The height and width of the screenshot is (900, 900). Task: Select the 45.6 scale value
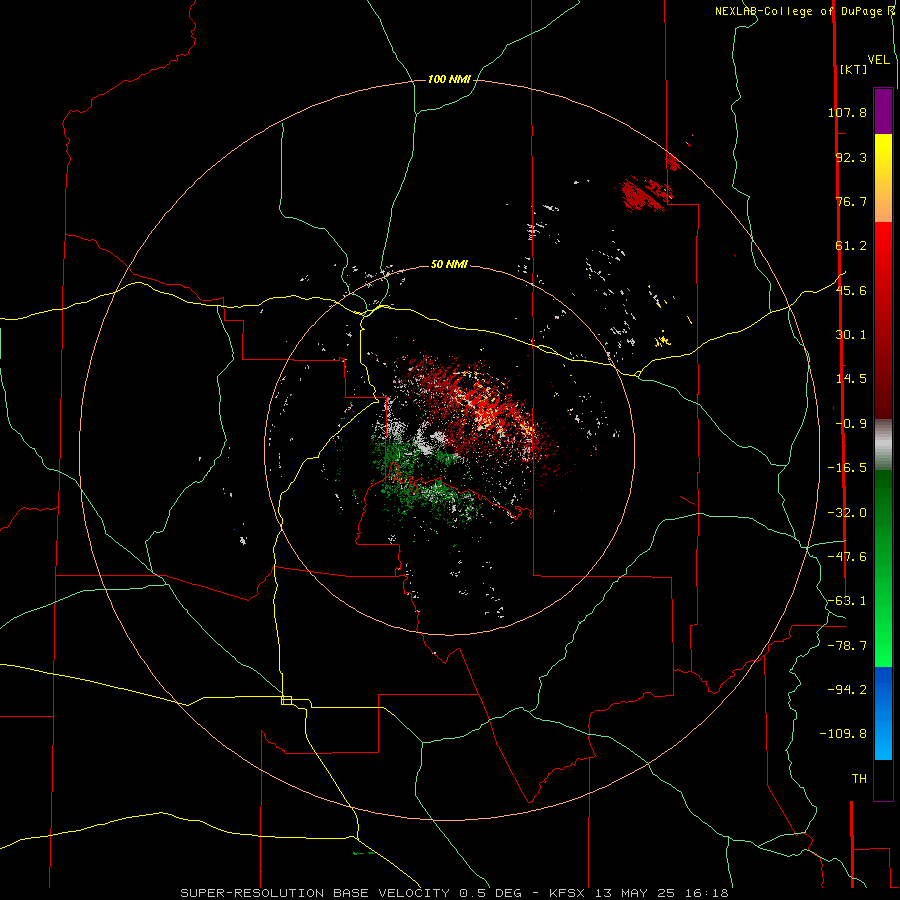point(851,290)
